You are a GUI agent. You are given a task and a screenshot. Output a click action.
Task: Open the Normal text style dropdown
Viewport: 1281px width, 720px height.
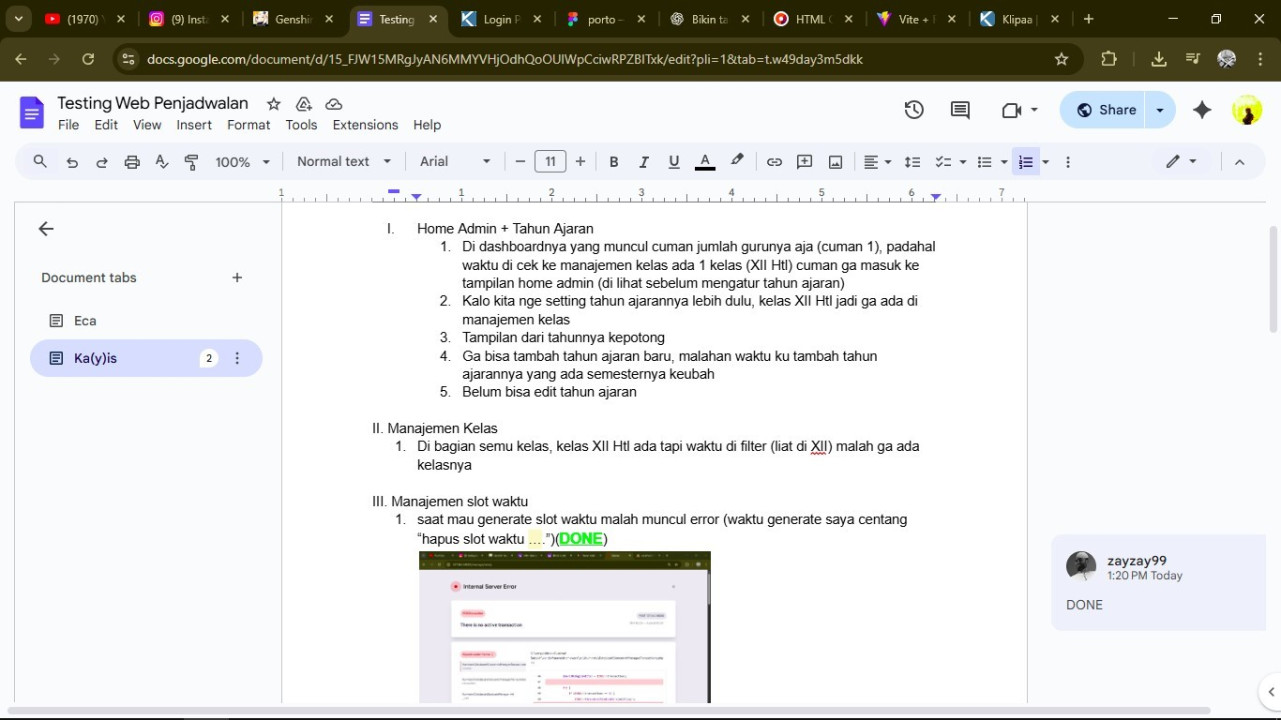(x=344, y=162)
